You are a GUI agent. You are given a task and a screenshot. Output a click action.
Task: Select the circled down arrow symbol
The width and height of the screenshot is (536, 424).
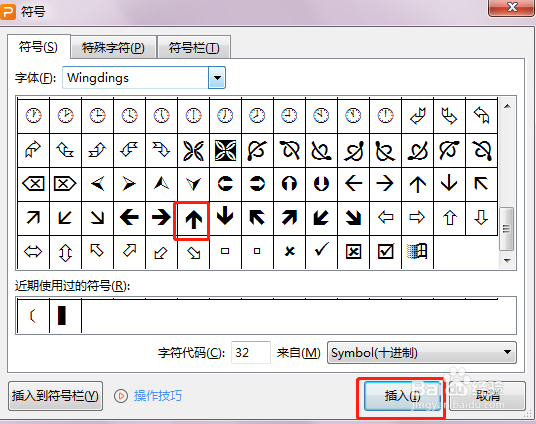click(321, 184)
